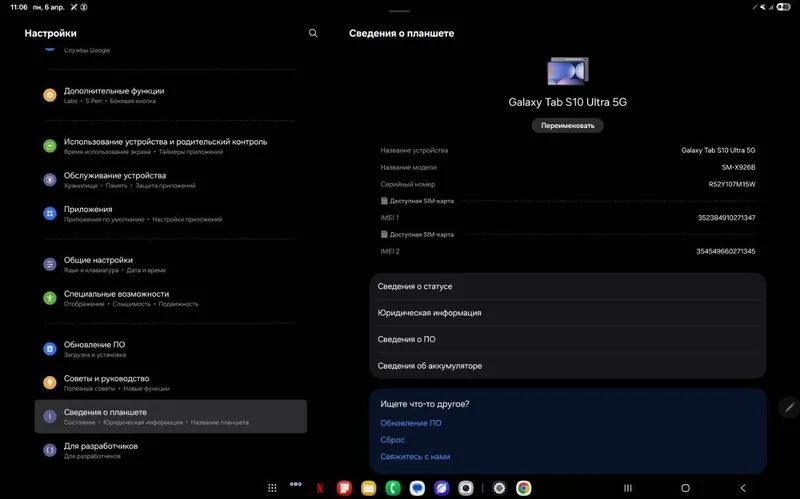Click the info icon beside Сведения о планшете
Viewport: 800px width, 499px height.
pos(49,416)
